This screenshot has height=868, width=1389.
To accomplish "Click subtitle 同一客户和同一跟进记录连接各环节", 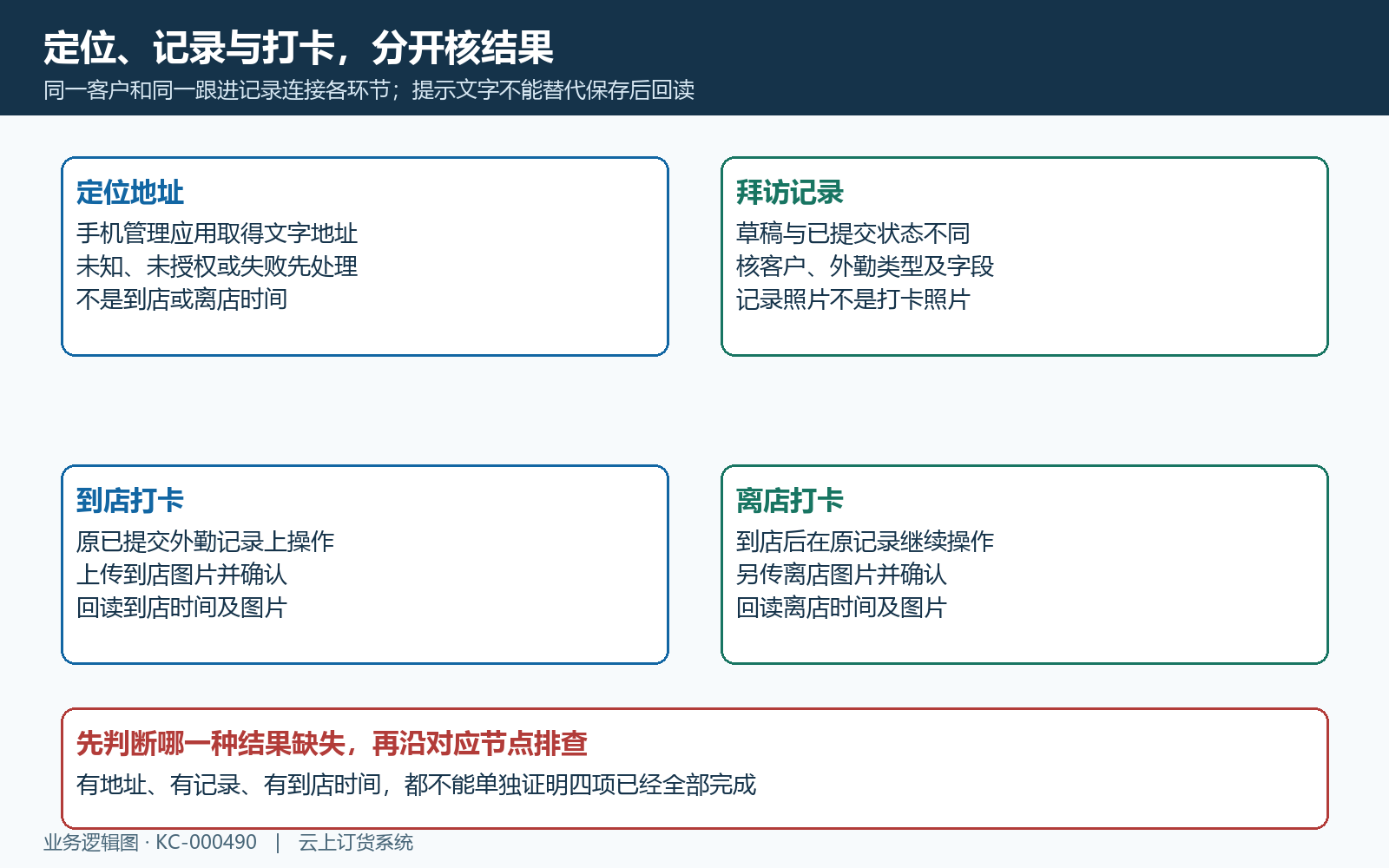I will [216, 90].
